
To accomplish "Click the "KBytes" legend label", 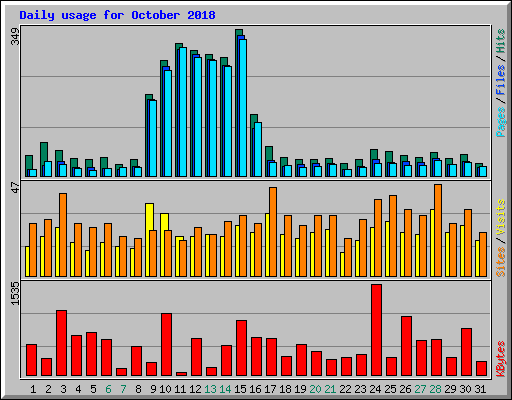I will click(x=501, y=359).
